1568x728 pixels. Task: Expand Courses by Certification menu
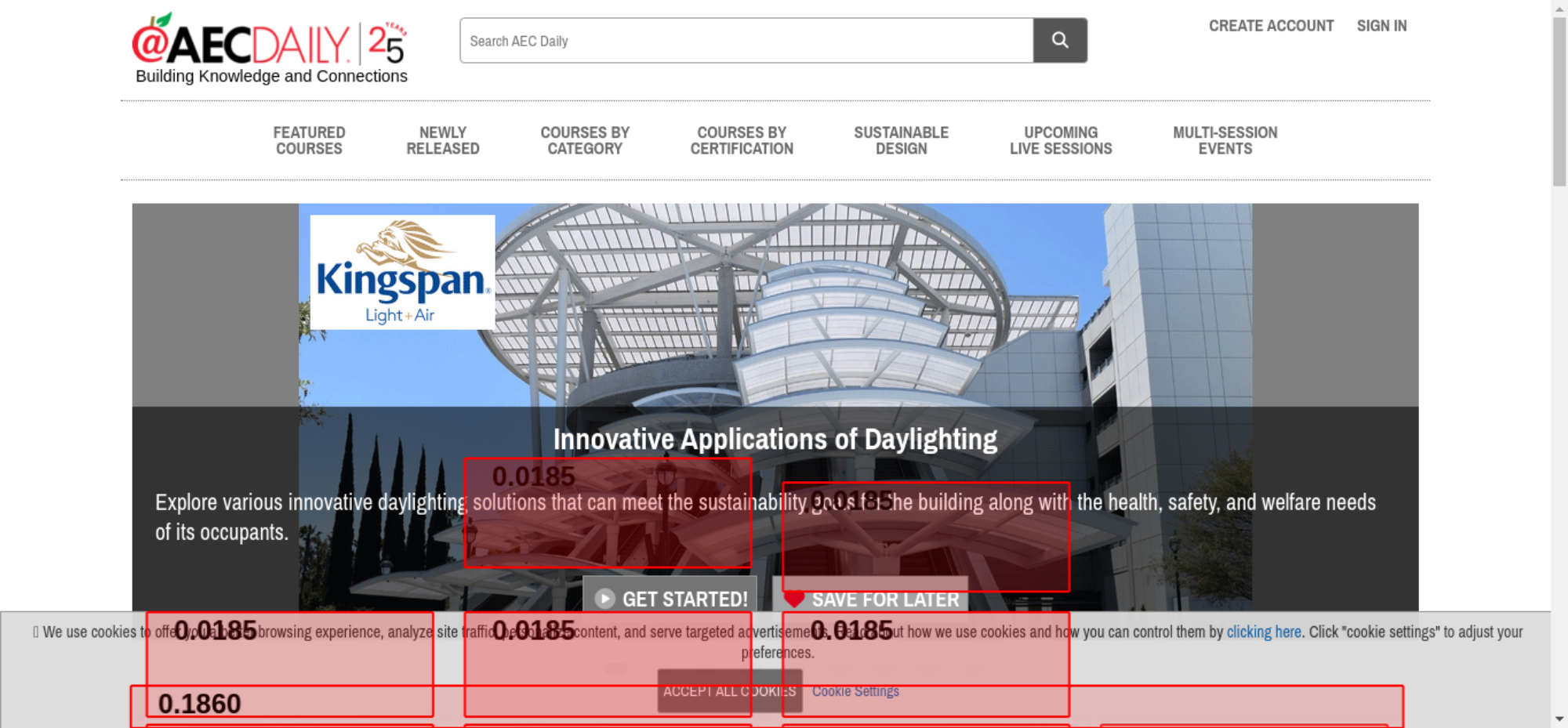click(741, 141)
